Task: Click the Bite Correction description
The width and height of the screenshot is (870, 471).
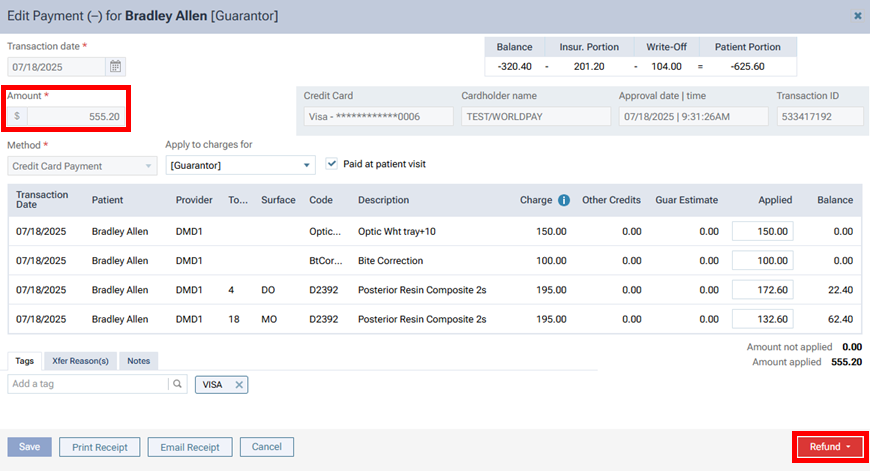Action: tap(391, 261)
